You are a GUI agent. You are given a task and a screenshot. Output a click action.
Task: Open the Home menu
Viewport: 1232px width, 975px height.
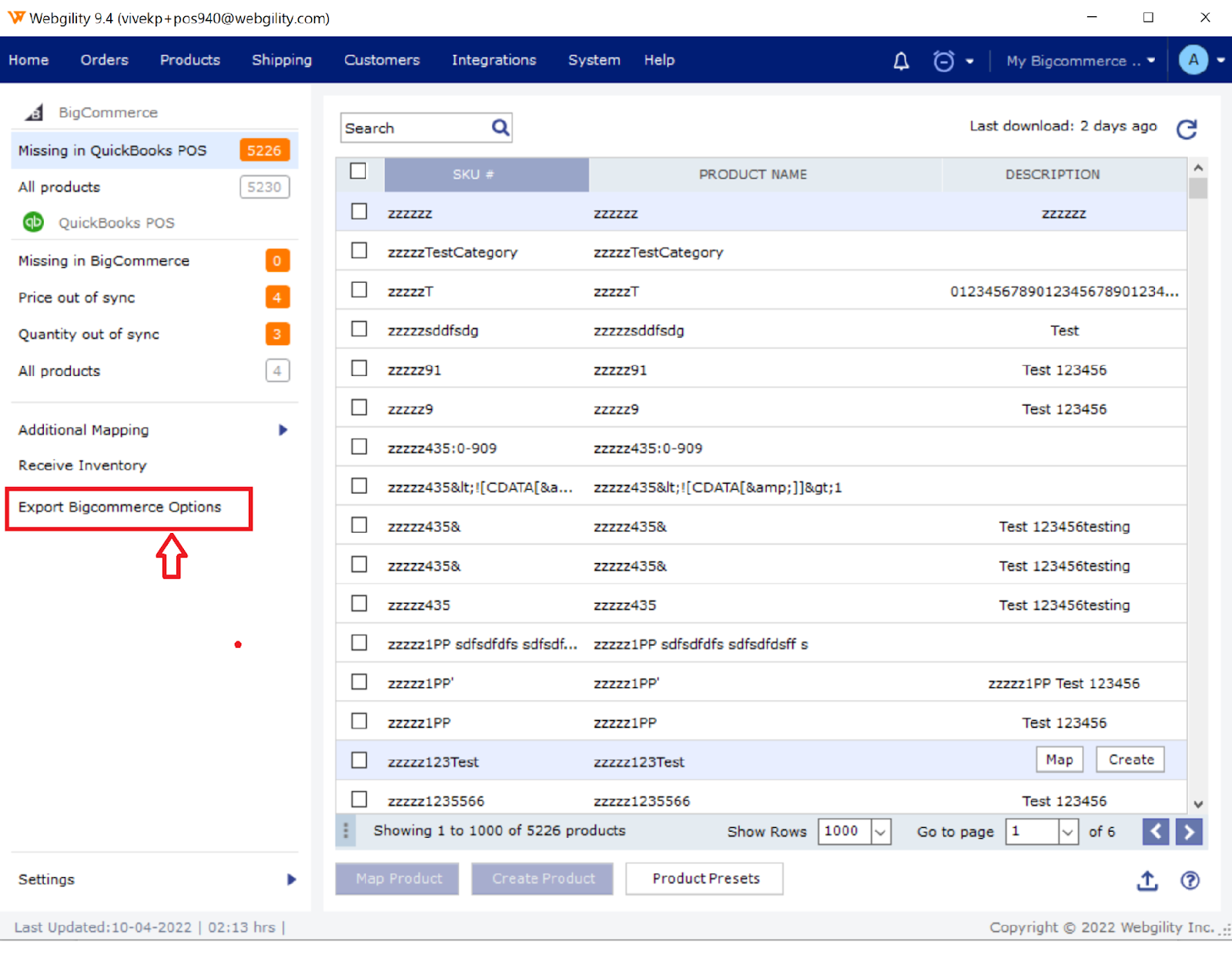coord(28,60)
